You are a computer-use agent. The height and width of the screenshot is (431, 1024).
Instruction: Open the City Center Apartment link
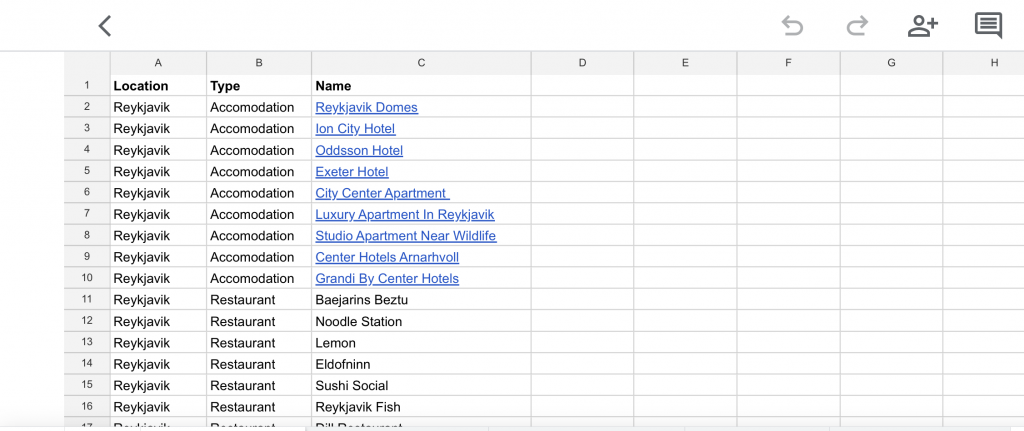(x=383, y=193)
